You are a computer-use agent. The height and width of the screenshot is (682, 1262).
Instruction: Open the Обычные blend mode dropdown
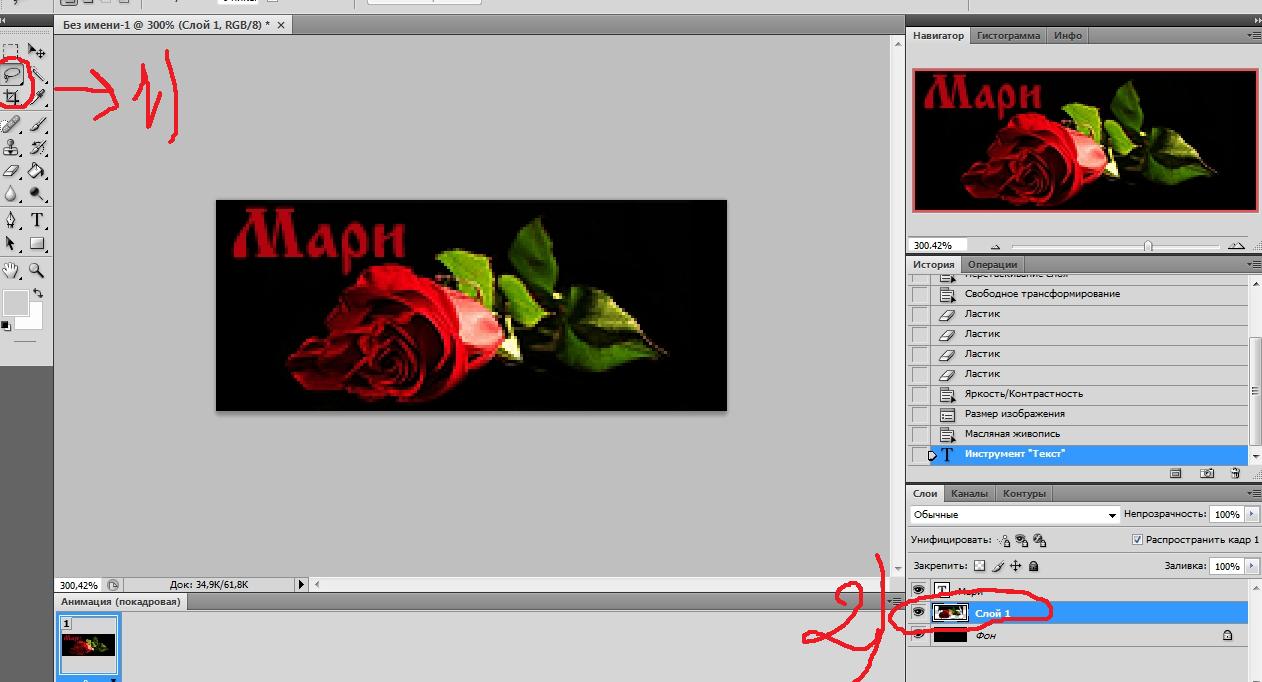(1014, 514)
